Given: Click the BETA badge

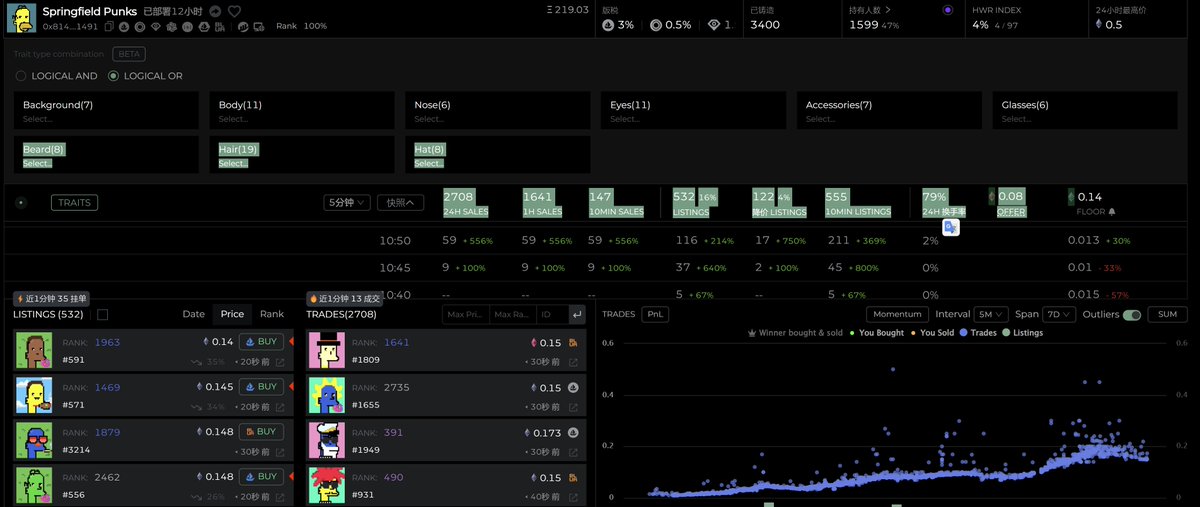Looking at the screenshot, I should click(x=128, y=54).
